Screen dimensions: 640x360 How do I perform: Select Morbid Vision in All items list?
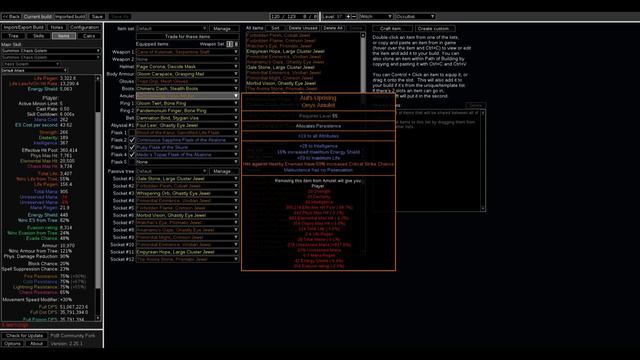pos(281,83)
